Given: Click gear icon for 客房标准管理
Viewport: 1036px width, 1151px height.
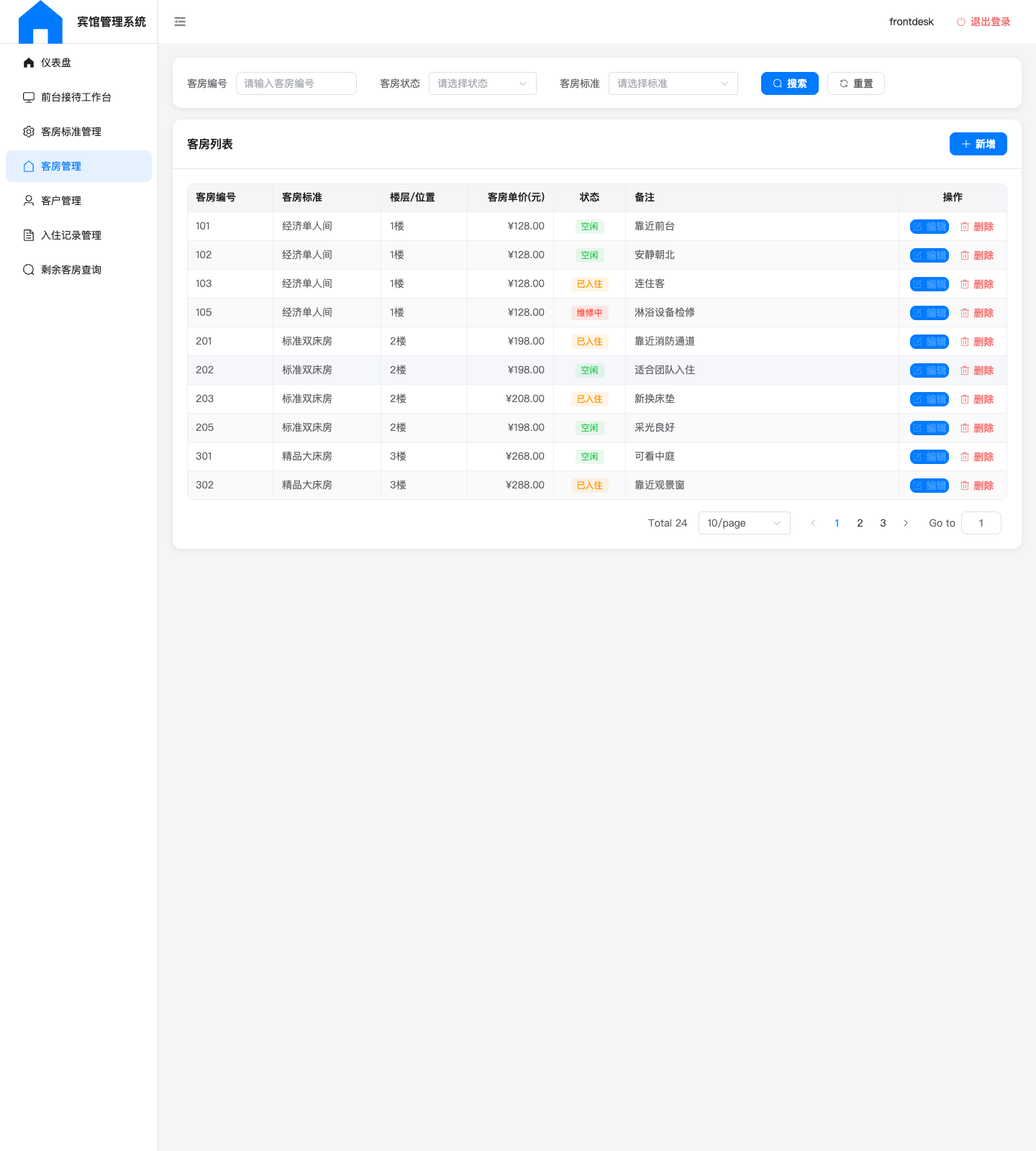Looking at the screenshot, I should tap(29, 132).
